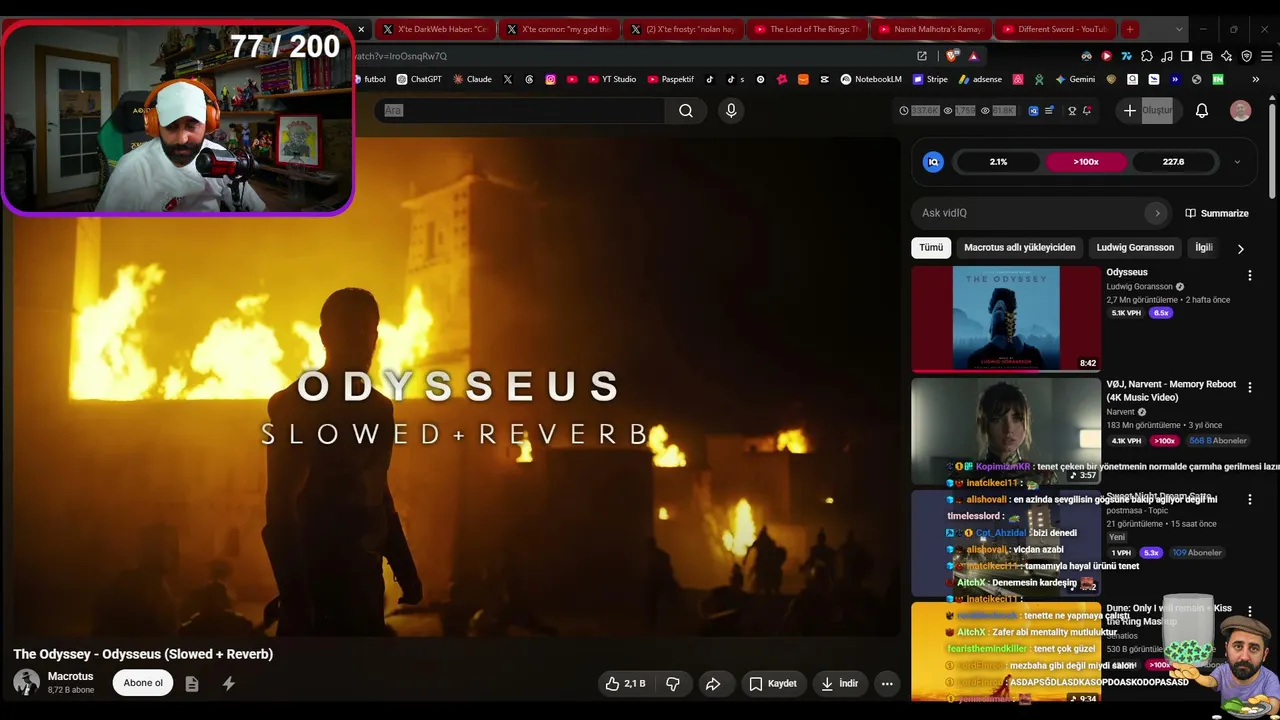Open options for the Odysseus recommended video

1249,275
